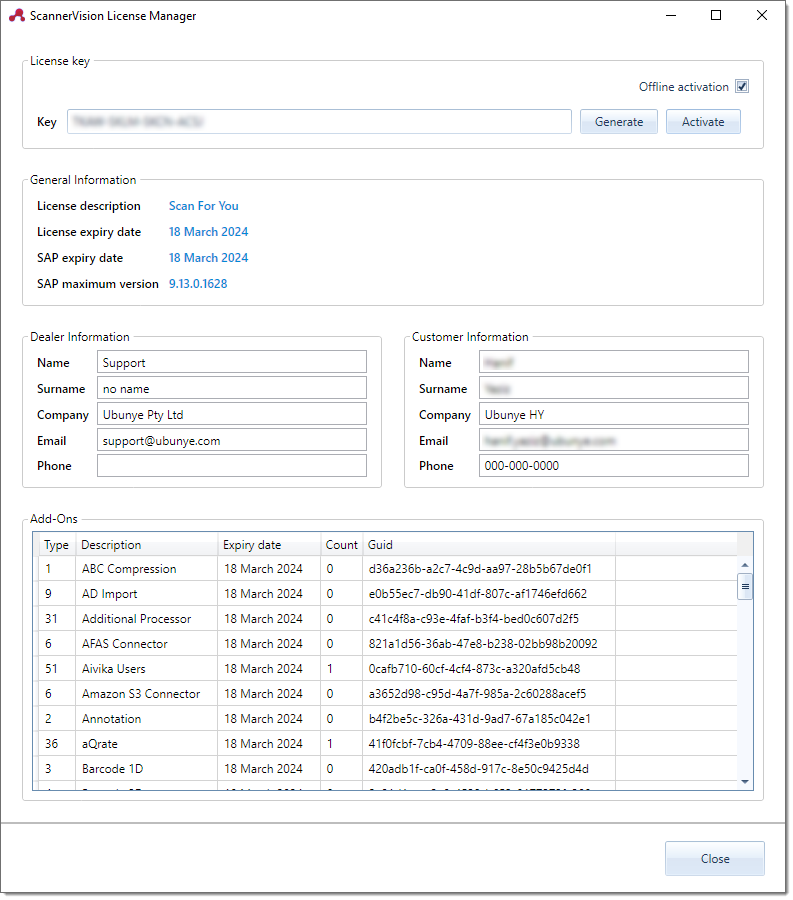Click the Expiry date column header
Viewport: 793px width, 900px height.
[267, 545]
